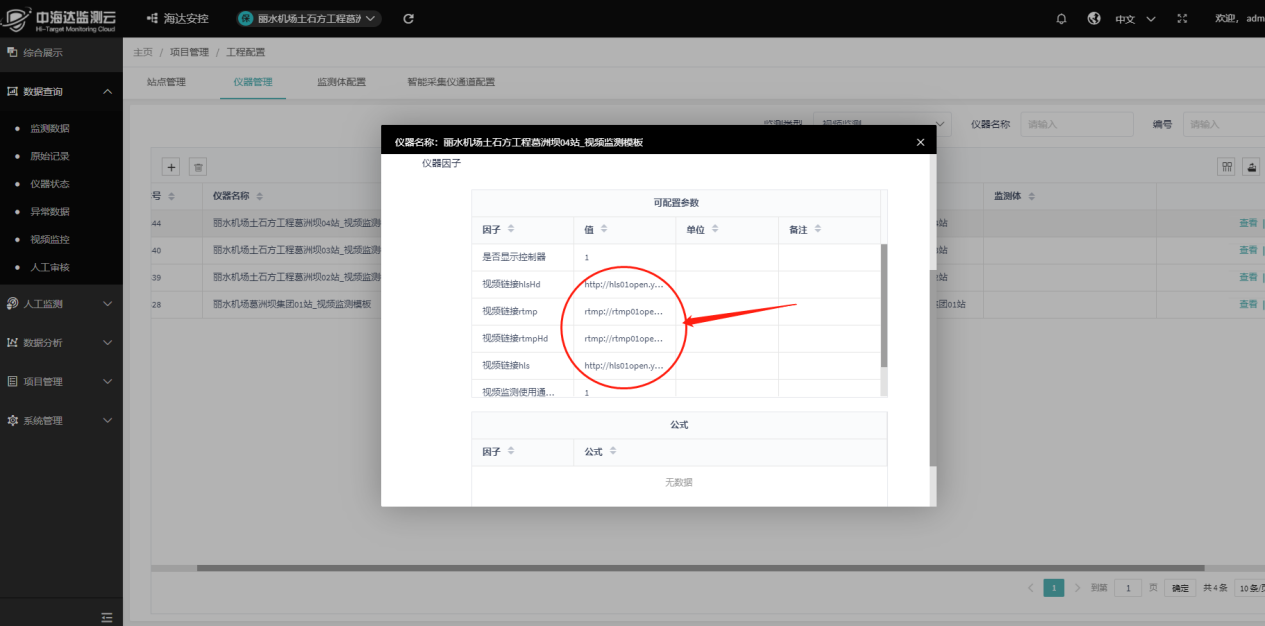1265x626 pixels.
Task: Collapse the 数据查询 sidebar section
Action: point(61,91)
